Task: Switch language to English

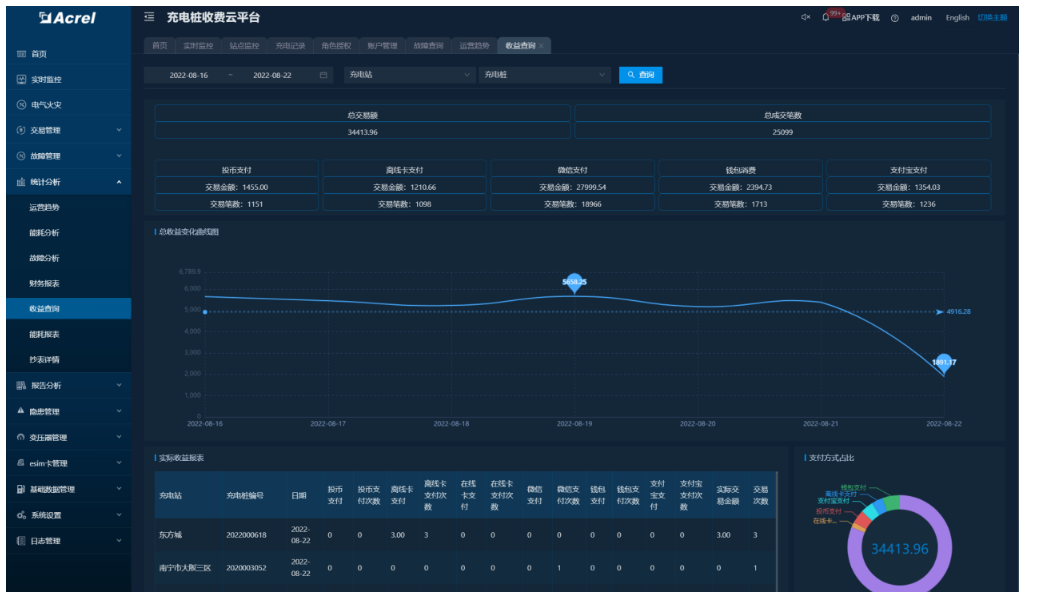Action: pyautogui.click(x=957, y=18)
